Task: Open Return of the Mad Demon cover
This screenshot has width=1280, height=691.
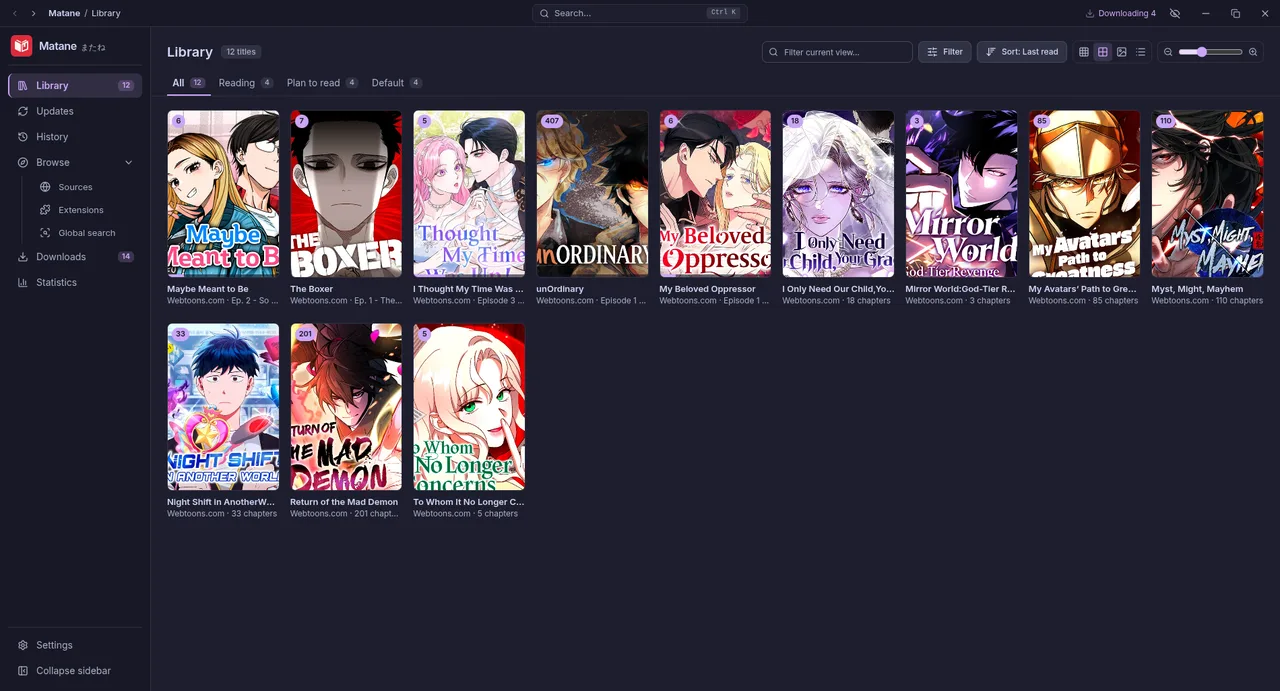Action: tap(346, 407)
